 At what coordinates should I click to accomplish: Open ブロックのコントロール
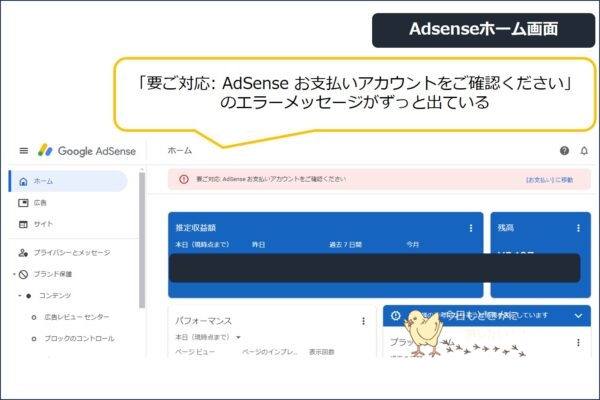79,339
